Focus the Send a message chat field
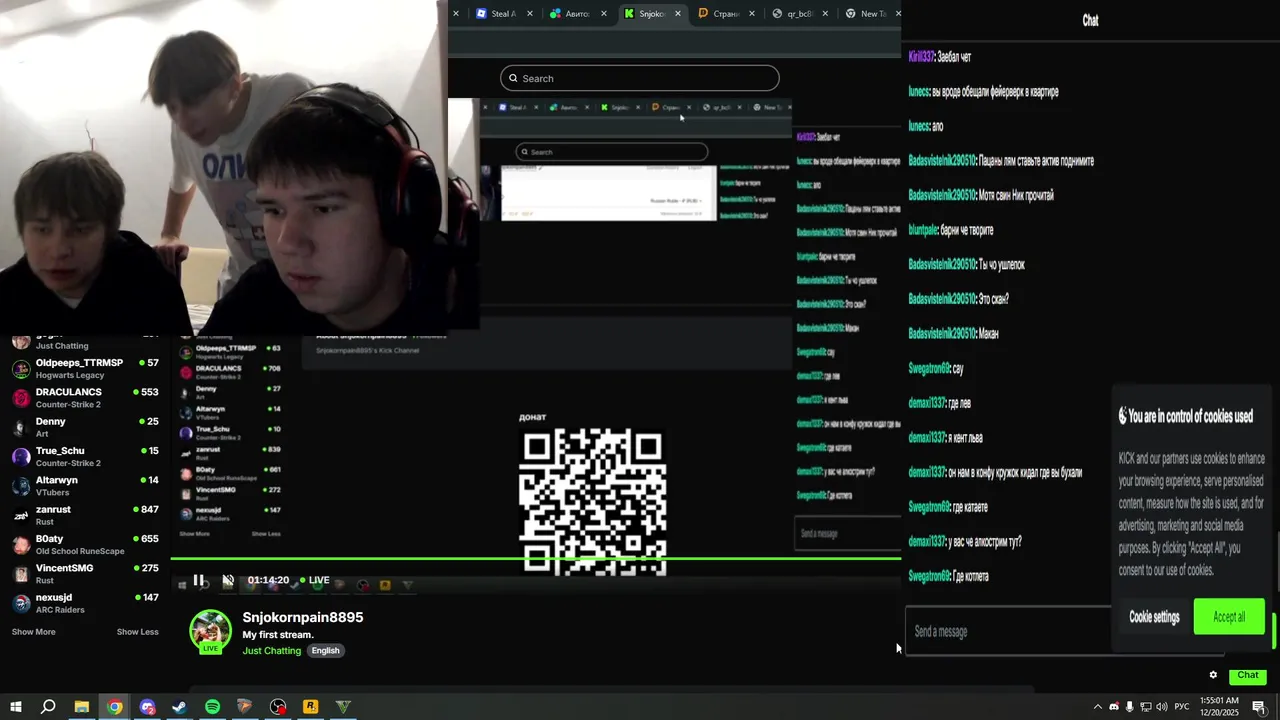1280x720 pixels. (x=1008, y=631)
